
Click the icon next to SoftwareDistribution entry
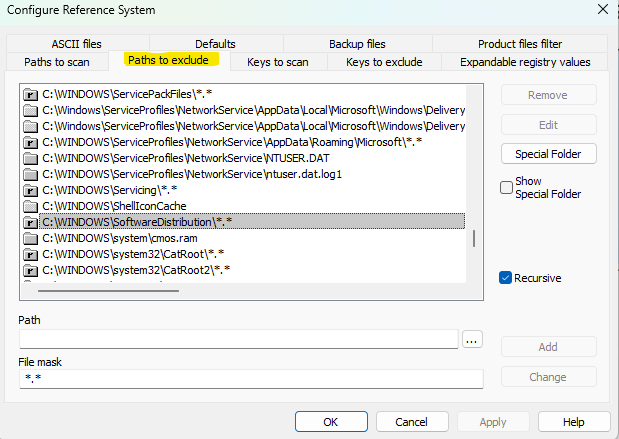click(x=30, y=222)
